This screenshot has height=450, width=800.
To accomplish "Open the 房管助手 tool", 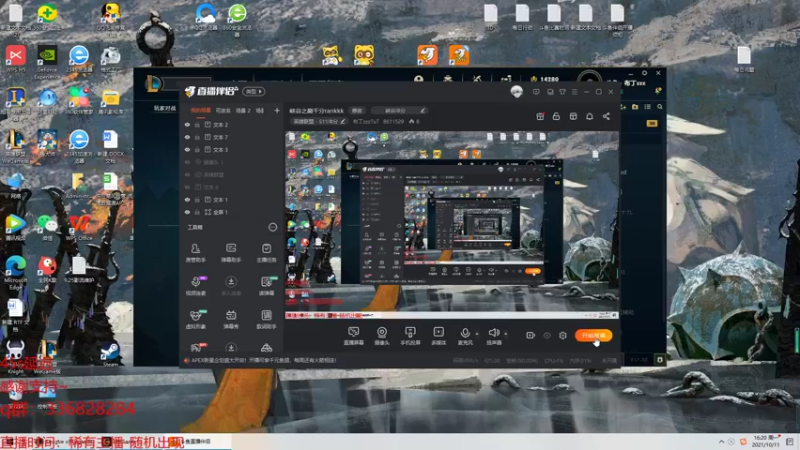I will [195, 253].
